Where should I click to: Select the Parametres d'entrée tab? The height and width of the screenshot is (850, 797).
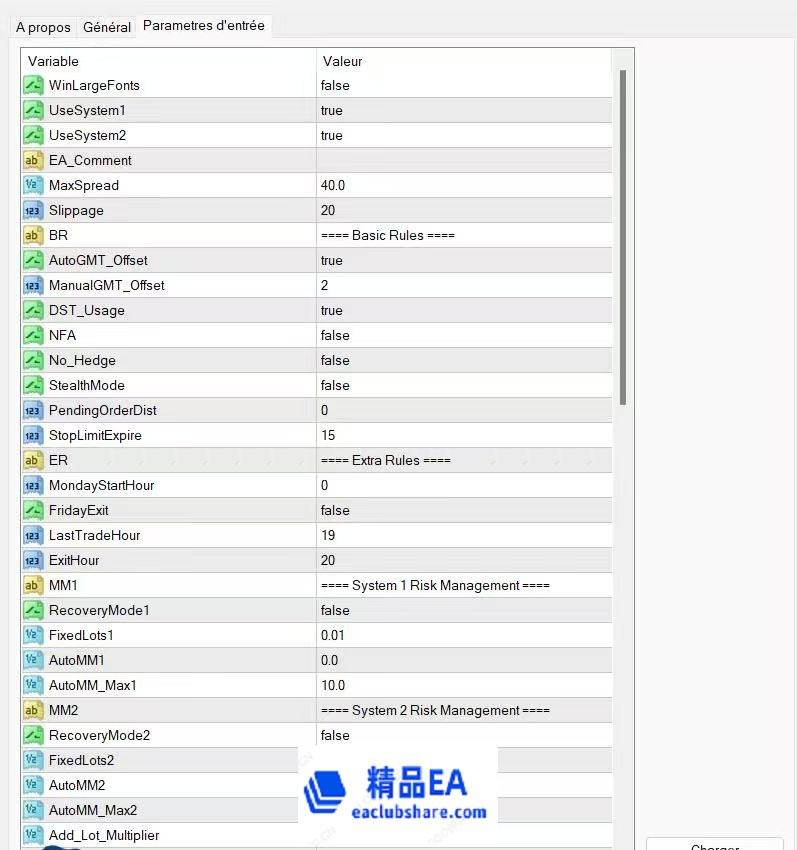[204, 25]
